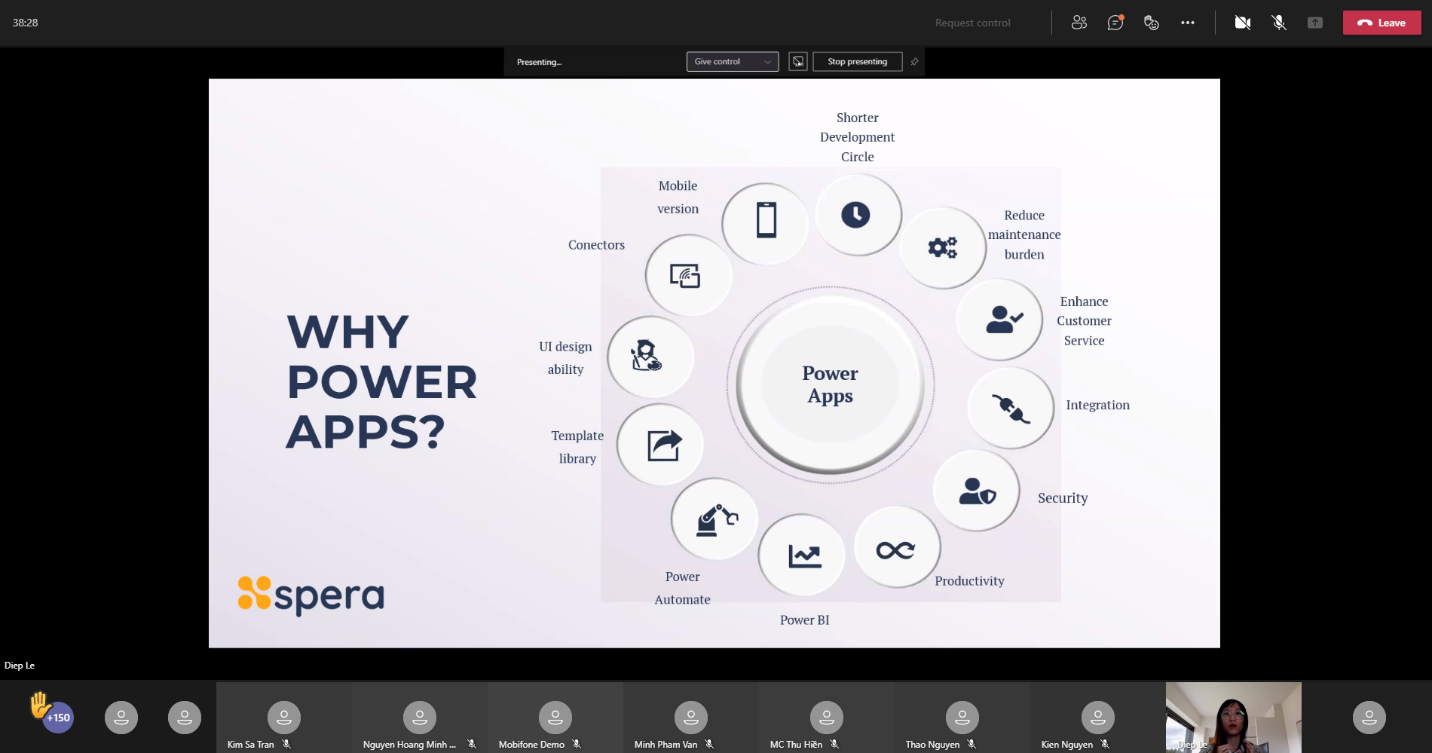Select Nguyen Hoang Minh participant tile
The image size is (1432, 753).
tap(419, 717)
